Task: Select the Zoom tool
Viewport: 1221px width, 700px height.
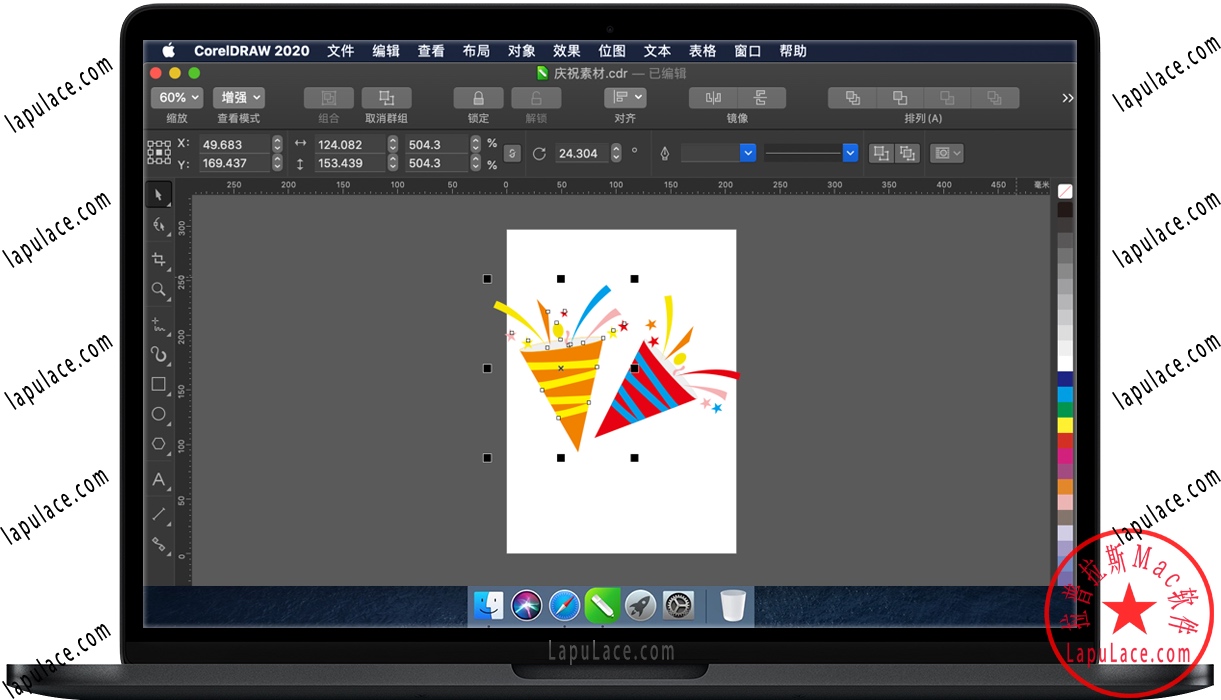Action: [159, 290]
